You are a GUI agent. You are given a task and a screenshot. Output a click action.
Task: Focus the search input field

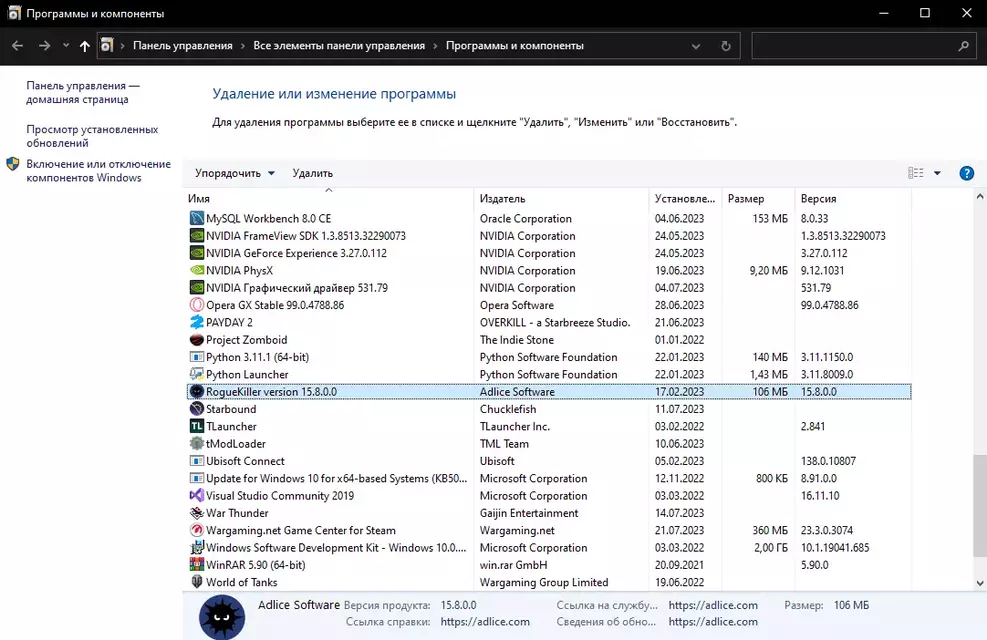point(854,46)
